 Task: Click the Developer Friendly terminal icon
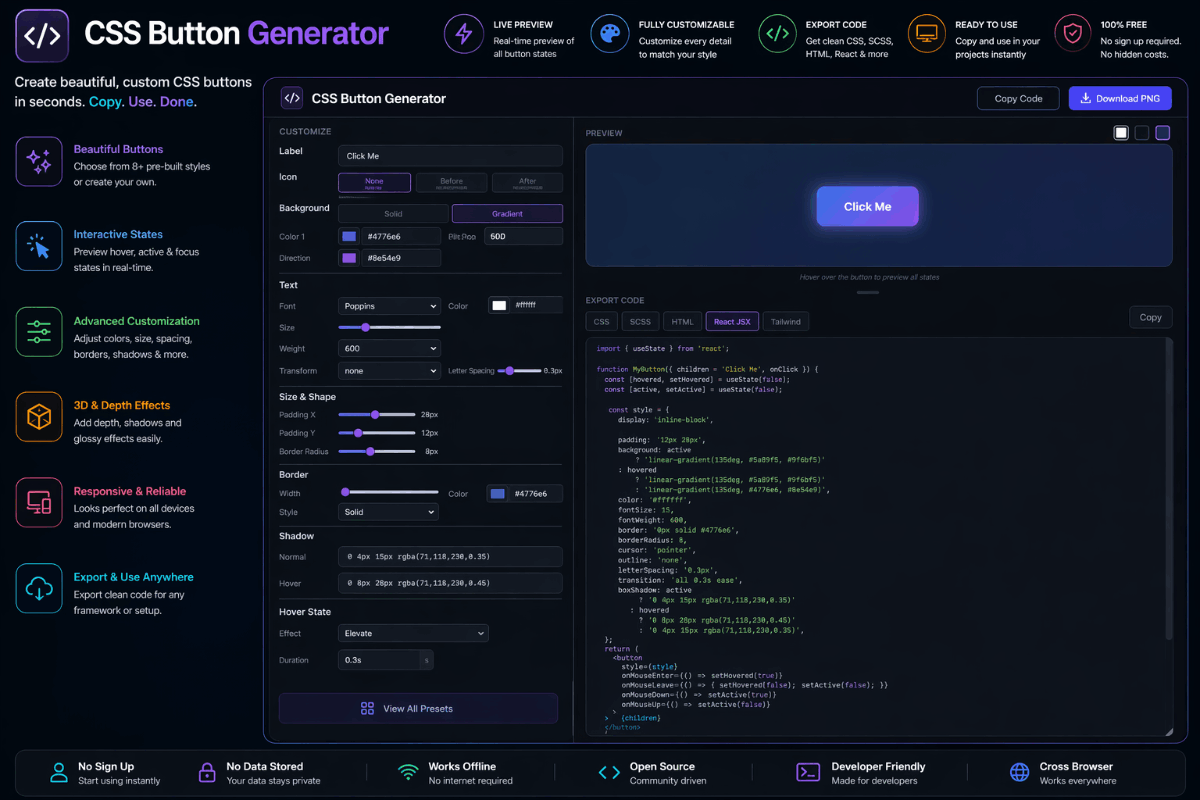point(808,772)
